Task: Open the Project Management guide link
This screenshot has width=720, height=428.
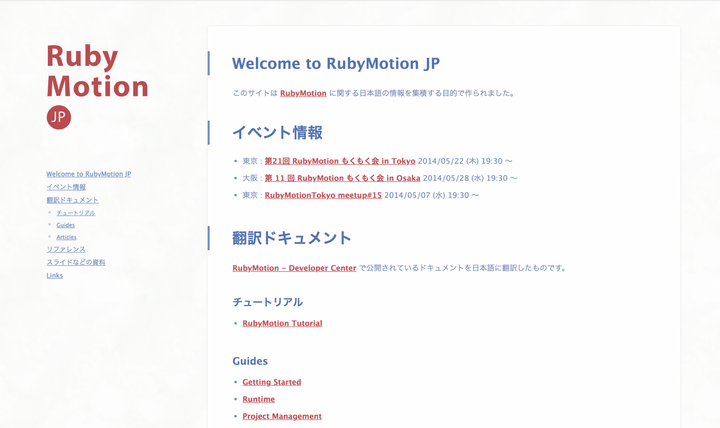Action: [282, 416]
